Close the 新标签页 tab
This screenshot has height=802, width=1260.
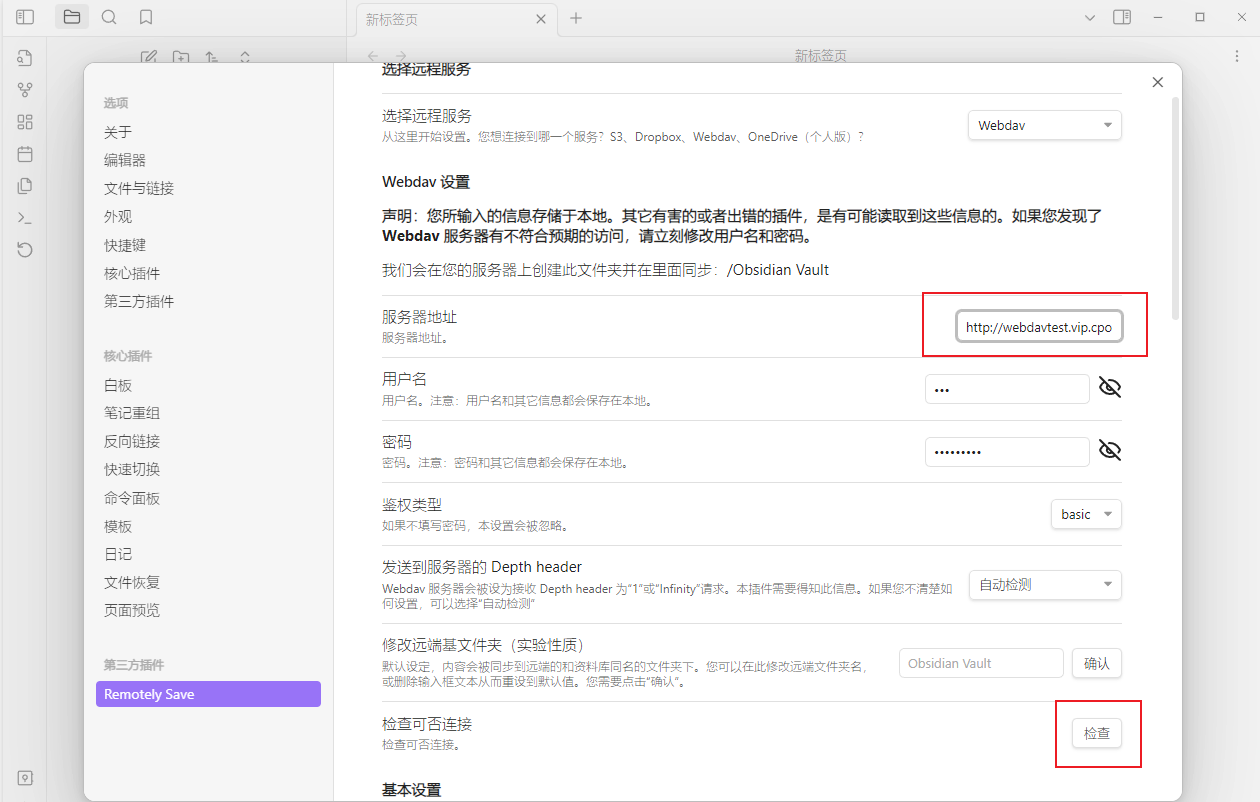541,19
